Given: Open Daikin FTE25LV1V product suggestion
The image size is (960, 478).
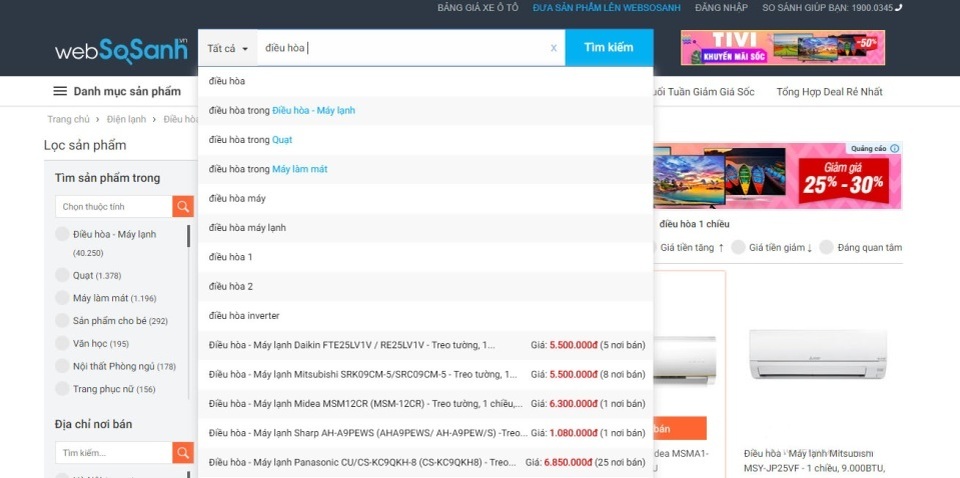Looking at the screenshot, I should (x=426, y=345).
